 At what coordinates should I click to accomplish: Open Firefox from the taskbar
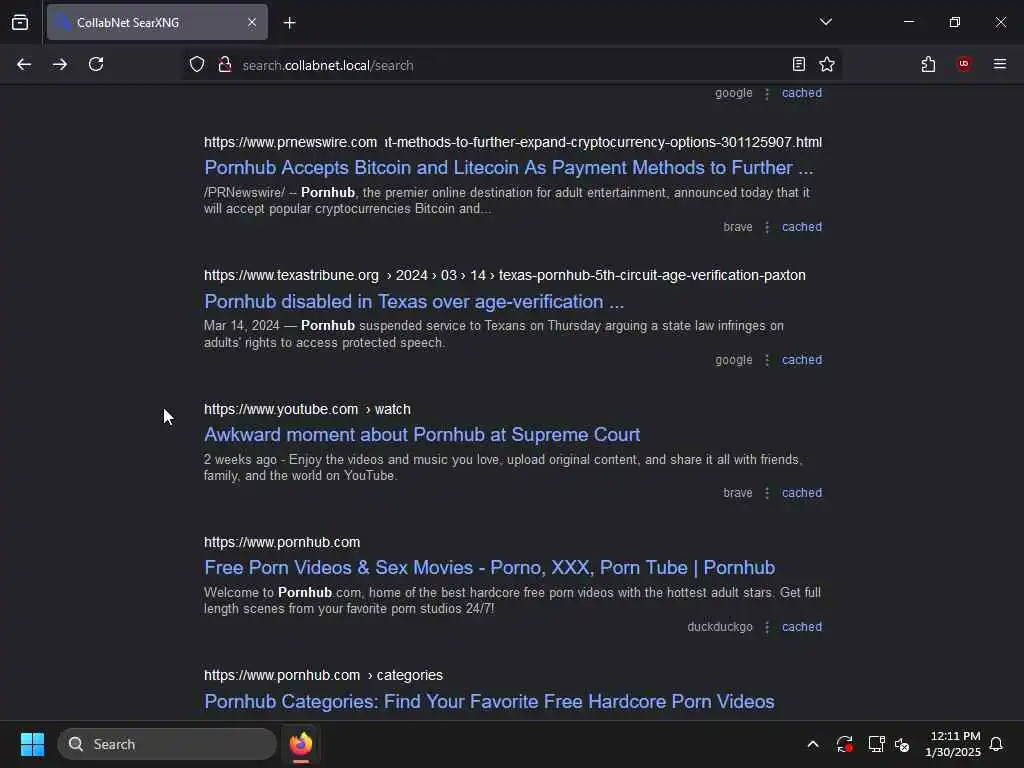(x=301, y=744)
